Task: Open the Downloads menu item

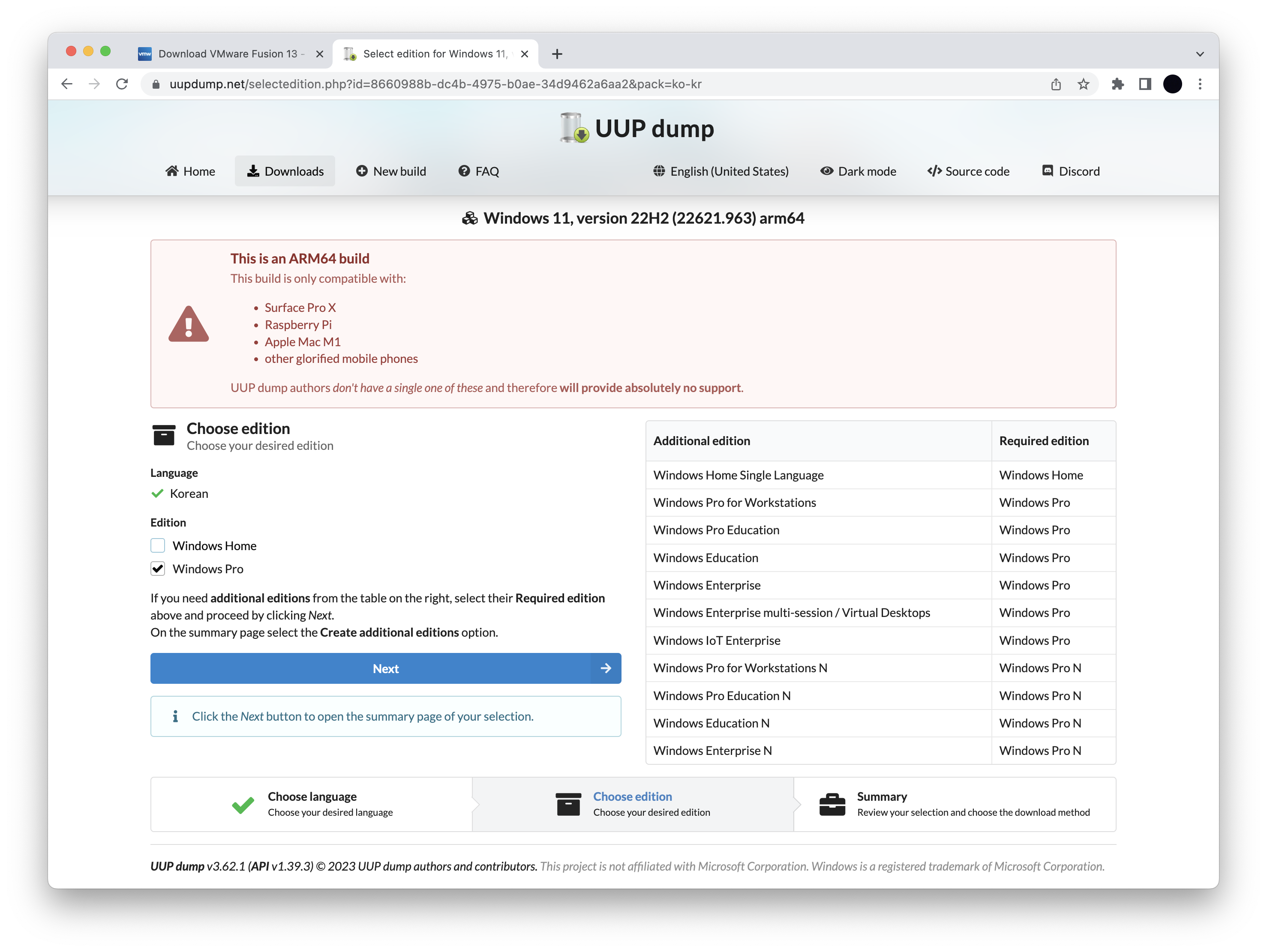Action: coord(285,171)
